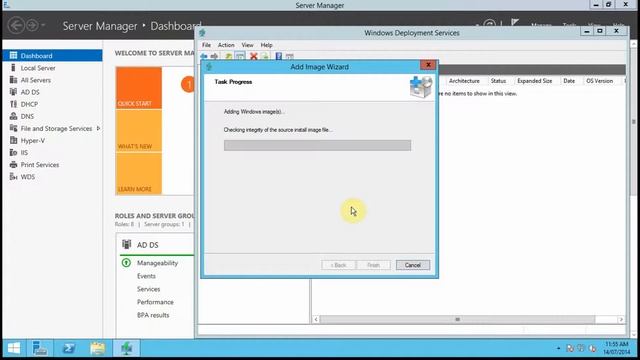Click Status column header
The width and height of the screenshot is (640, 360).
coord(498,81)
